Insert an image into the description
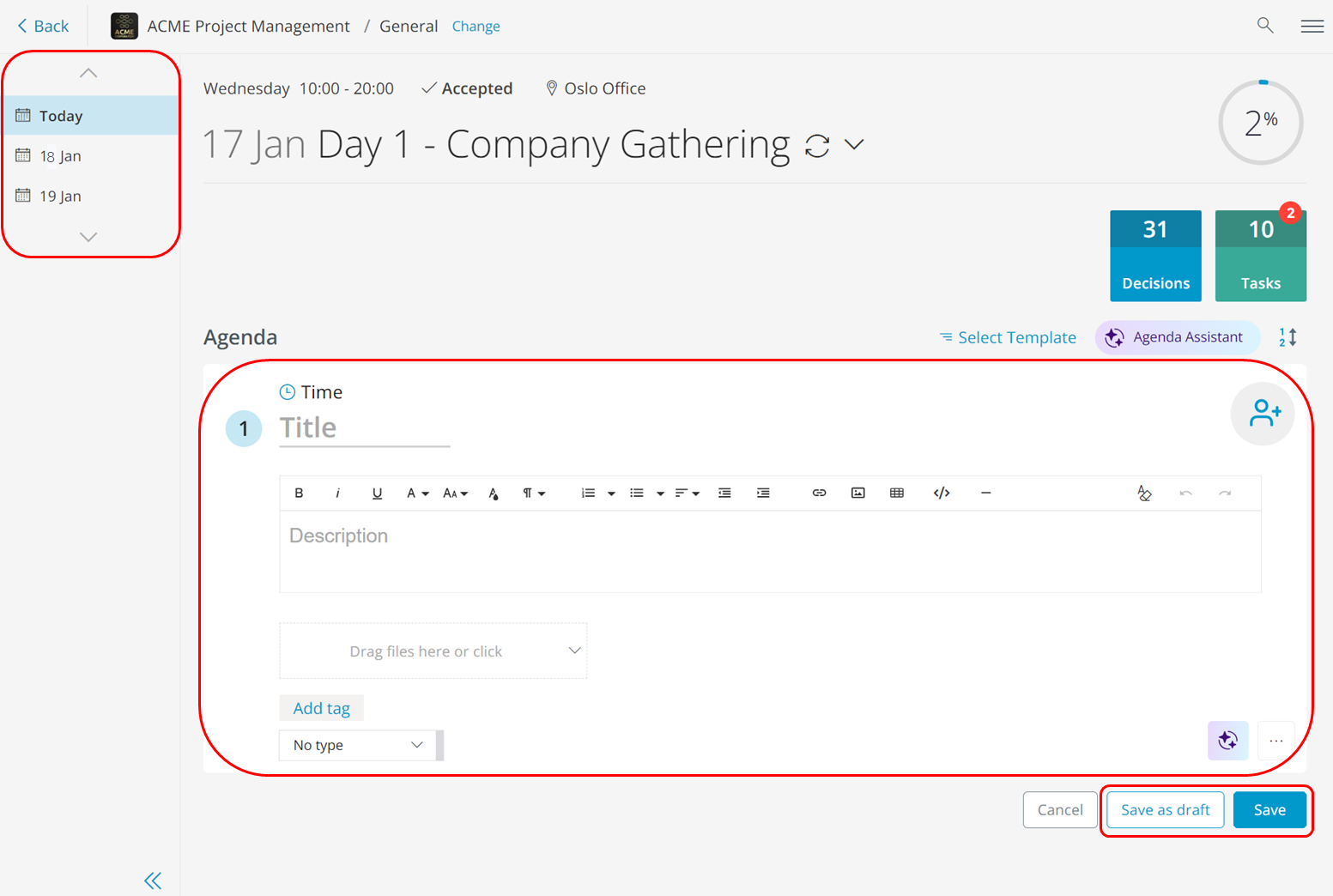 coord(857,493)
